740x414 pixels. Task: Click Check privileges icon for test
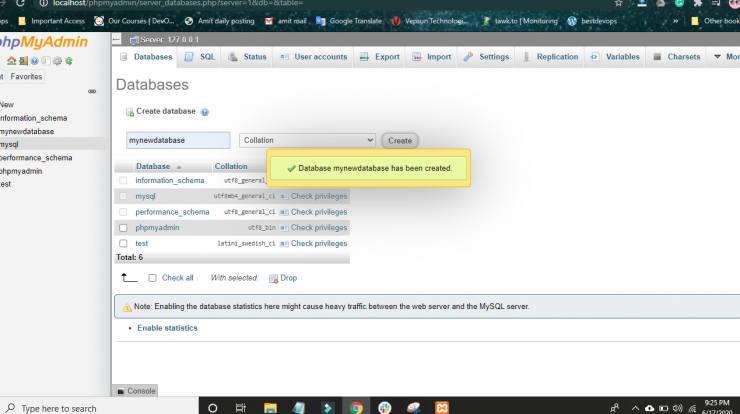(284, 244)
